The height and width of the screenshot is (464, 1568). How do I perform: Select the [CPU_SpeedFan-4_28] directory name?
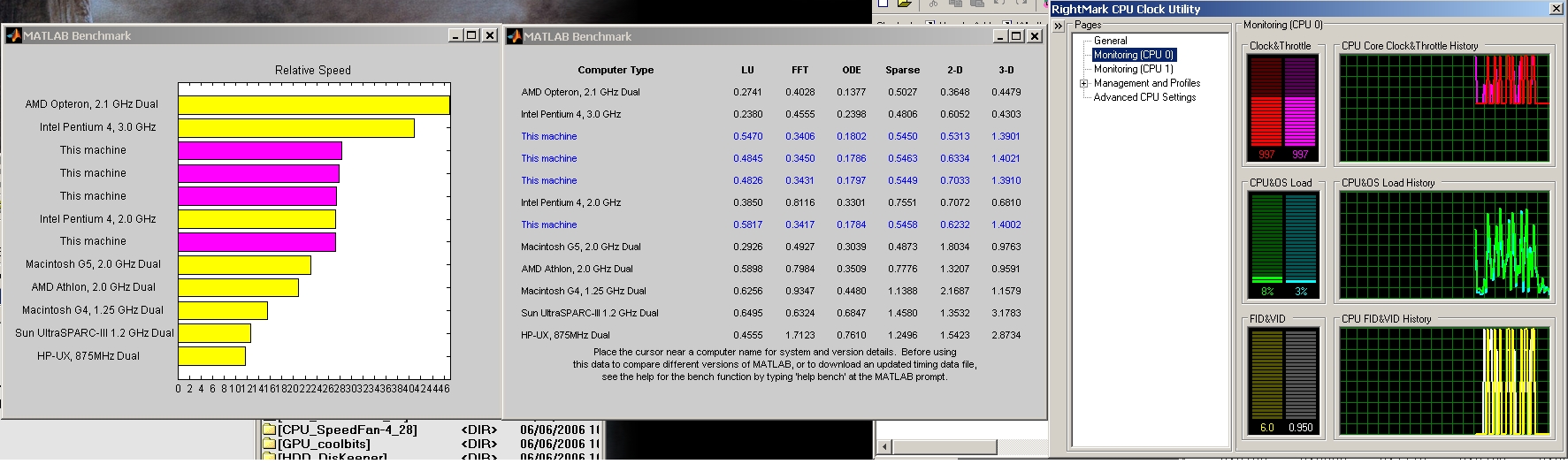coord(348,430)
